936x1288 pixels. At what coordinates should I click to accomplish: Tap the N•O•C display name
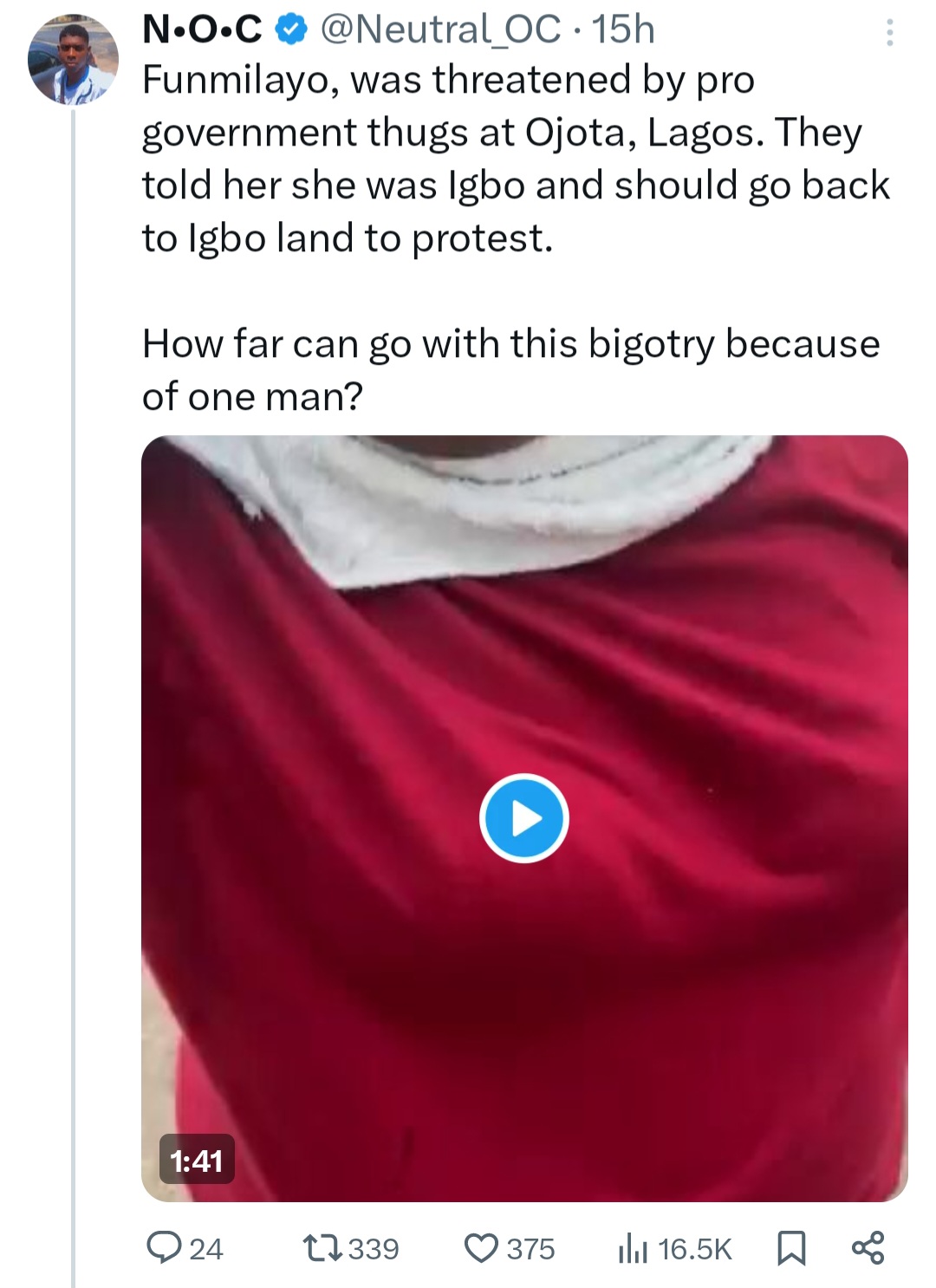tap(201, 29)
